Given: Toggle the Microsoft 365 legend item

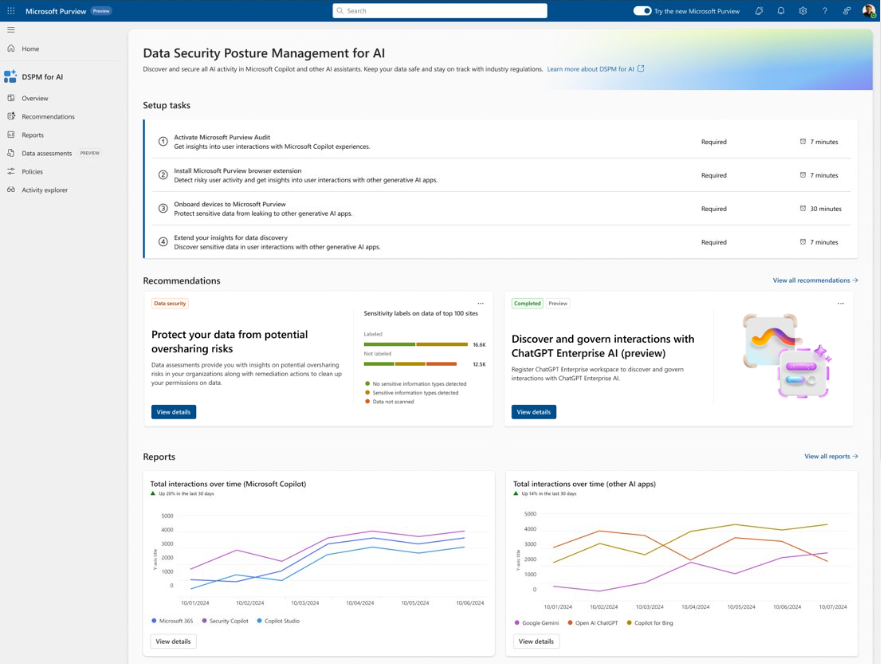Looking at the screenshot, I should coord(174,621).
